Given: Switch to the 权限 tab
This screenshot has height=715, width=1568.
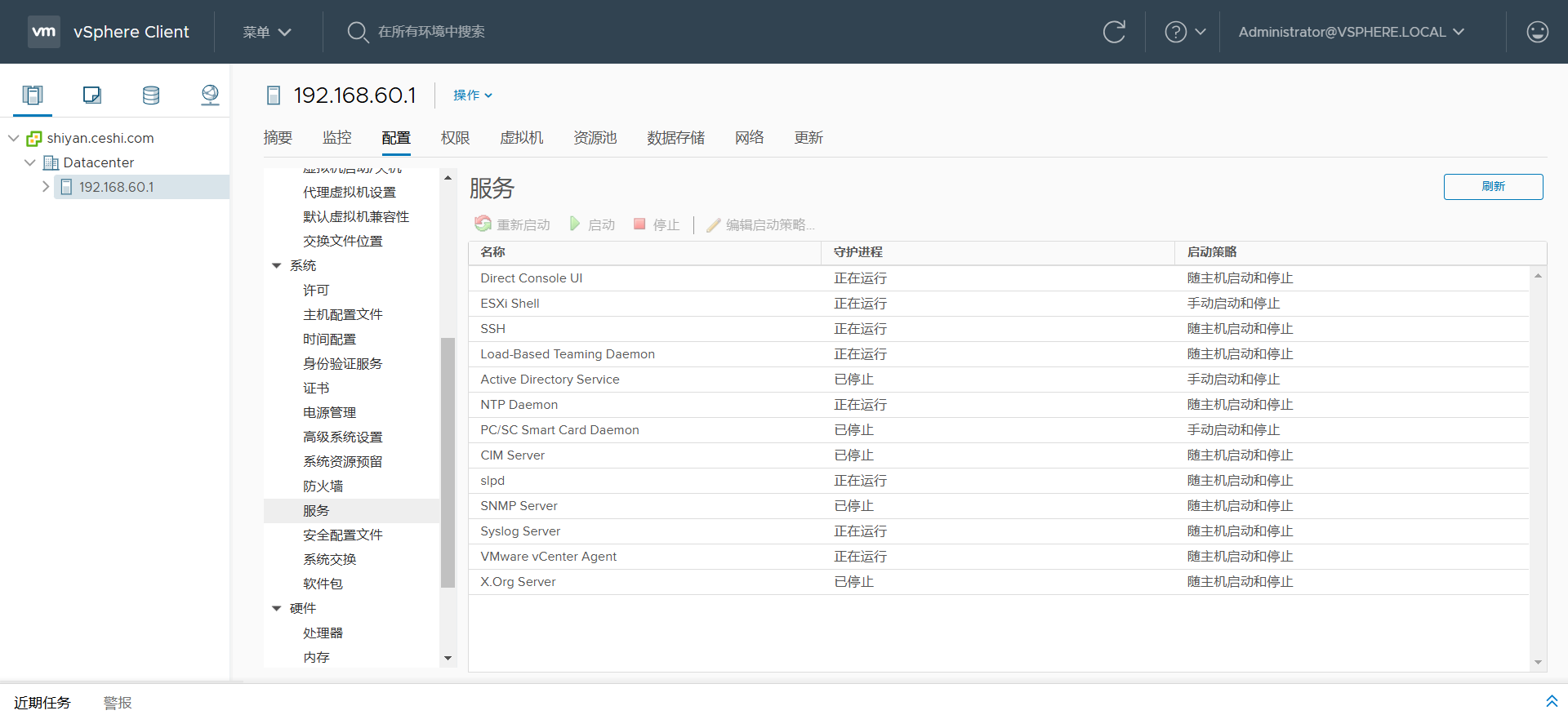Looking at the screenshot, I should tap(456, 138).
